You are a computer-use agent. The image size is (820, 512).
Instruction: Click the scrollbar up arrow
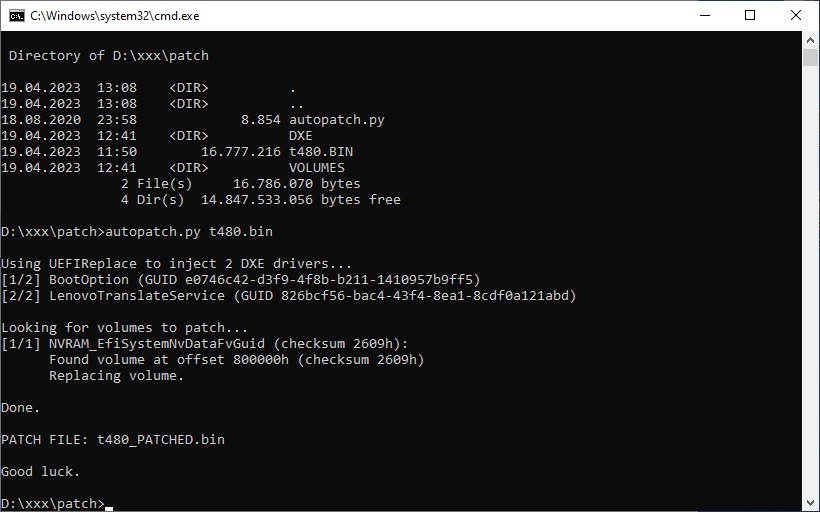pos(811,40)
